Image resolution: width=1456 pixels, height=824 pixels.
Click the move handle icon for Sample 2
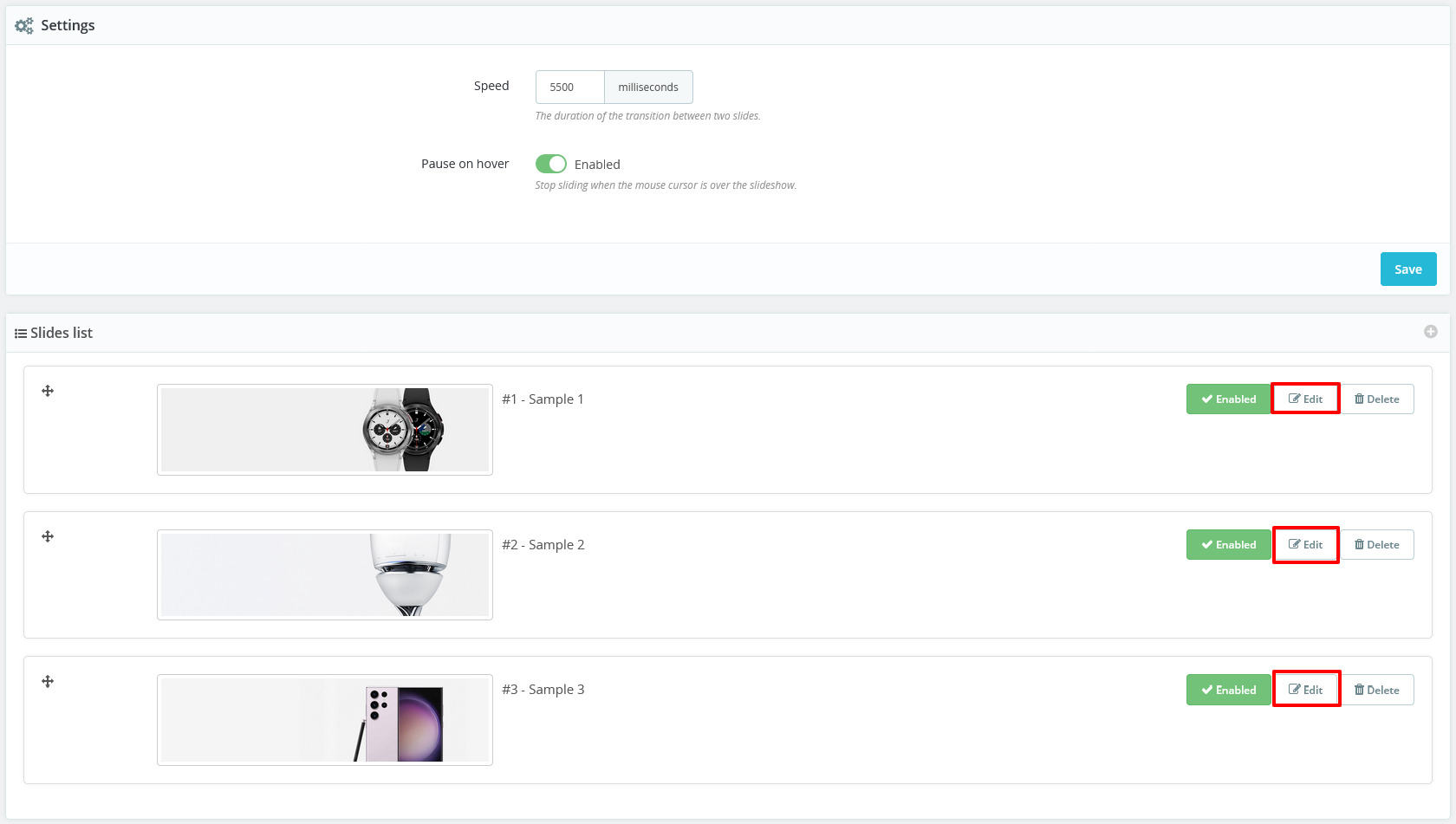point(48,536)
